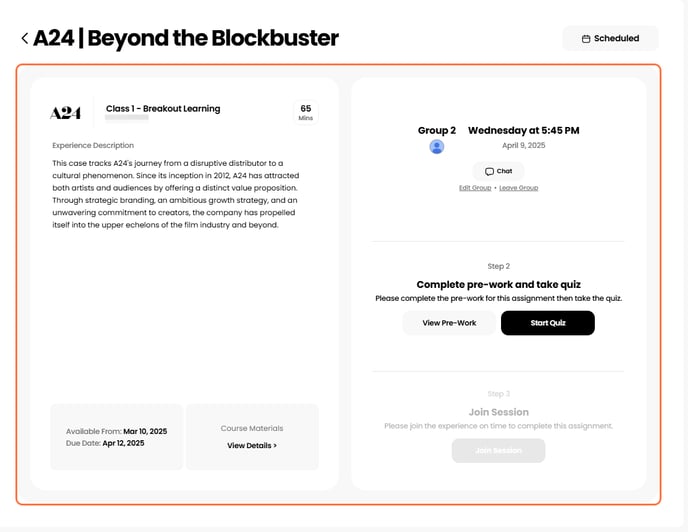Click the A24 | Beyond the Blockbuster heading
Viewport: 688px width, 532px height.
pyautogui.click(x=186, y=39)
